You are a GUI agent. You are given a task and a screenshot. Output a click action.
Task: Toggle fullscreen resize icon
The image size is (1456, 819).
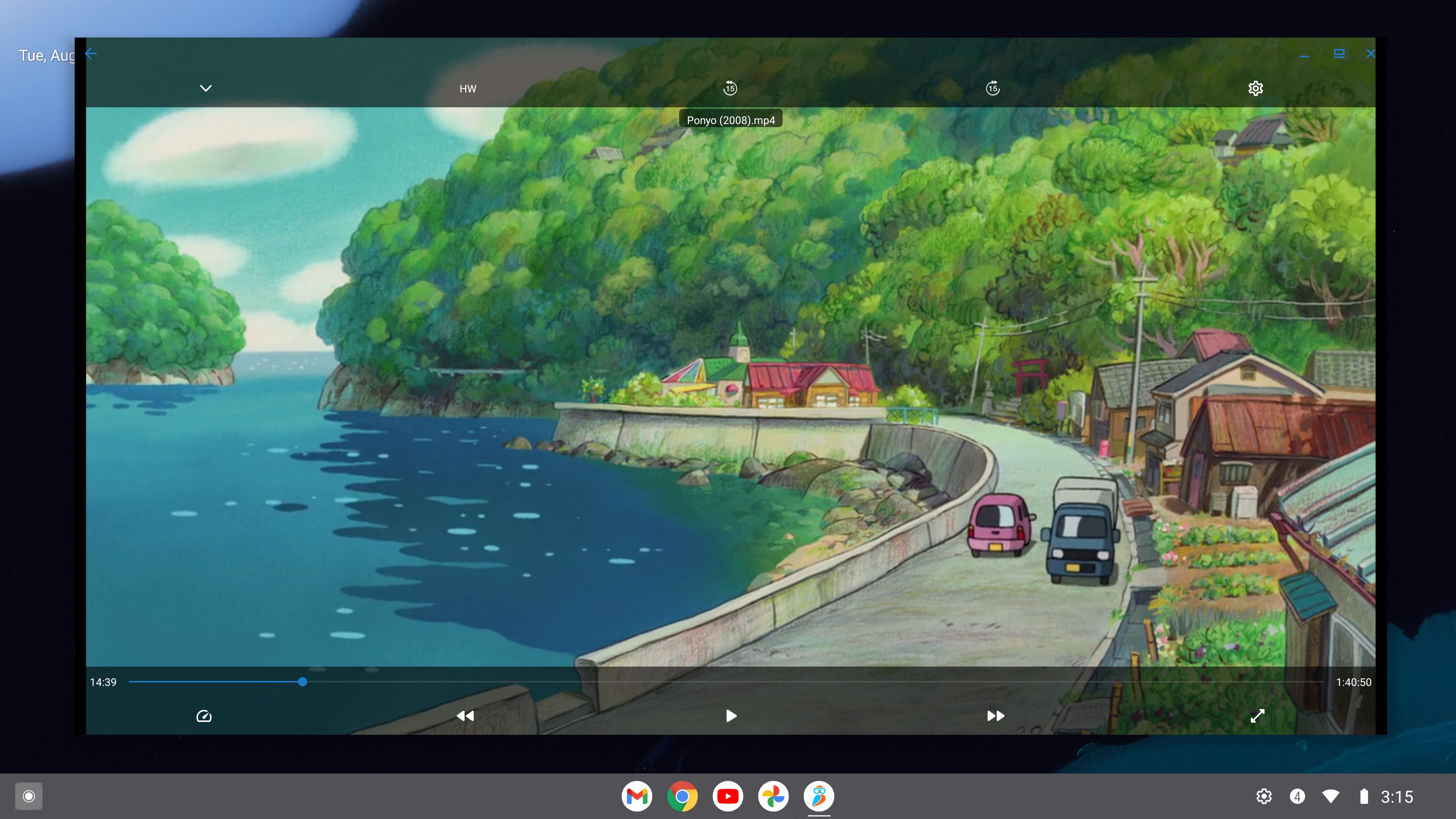(x=1257, y=716)
